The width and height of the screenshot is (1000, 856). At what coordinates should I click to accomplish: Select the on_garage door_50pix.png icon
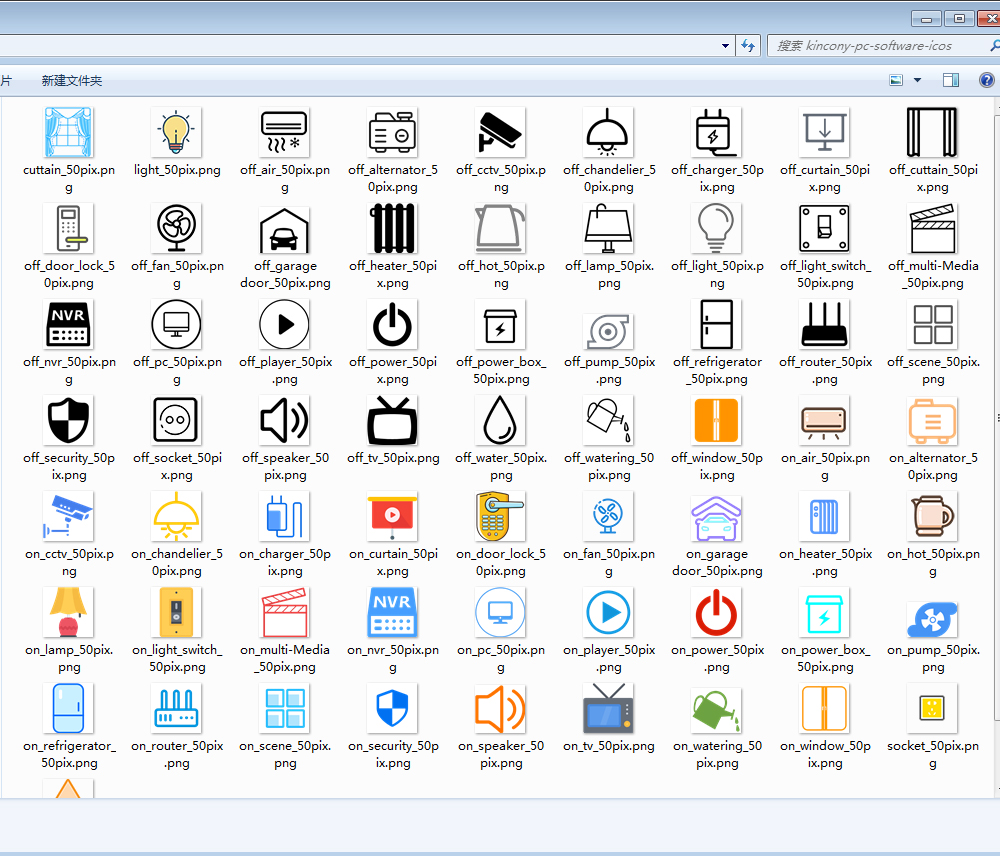(x=716, y=516)
